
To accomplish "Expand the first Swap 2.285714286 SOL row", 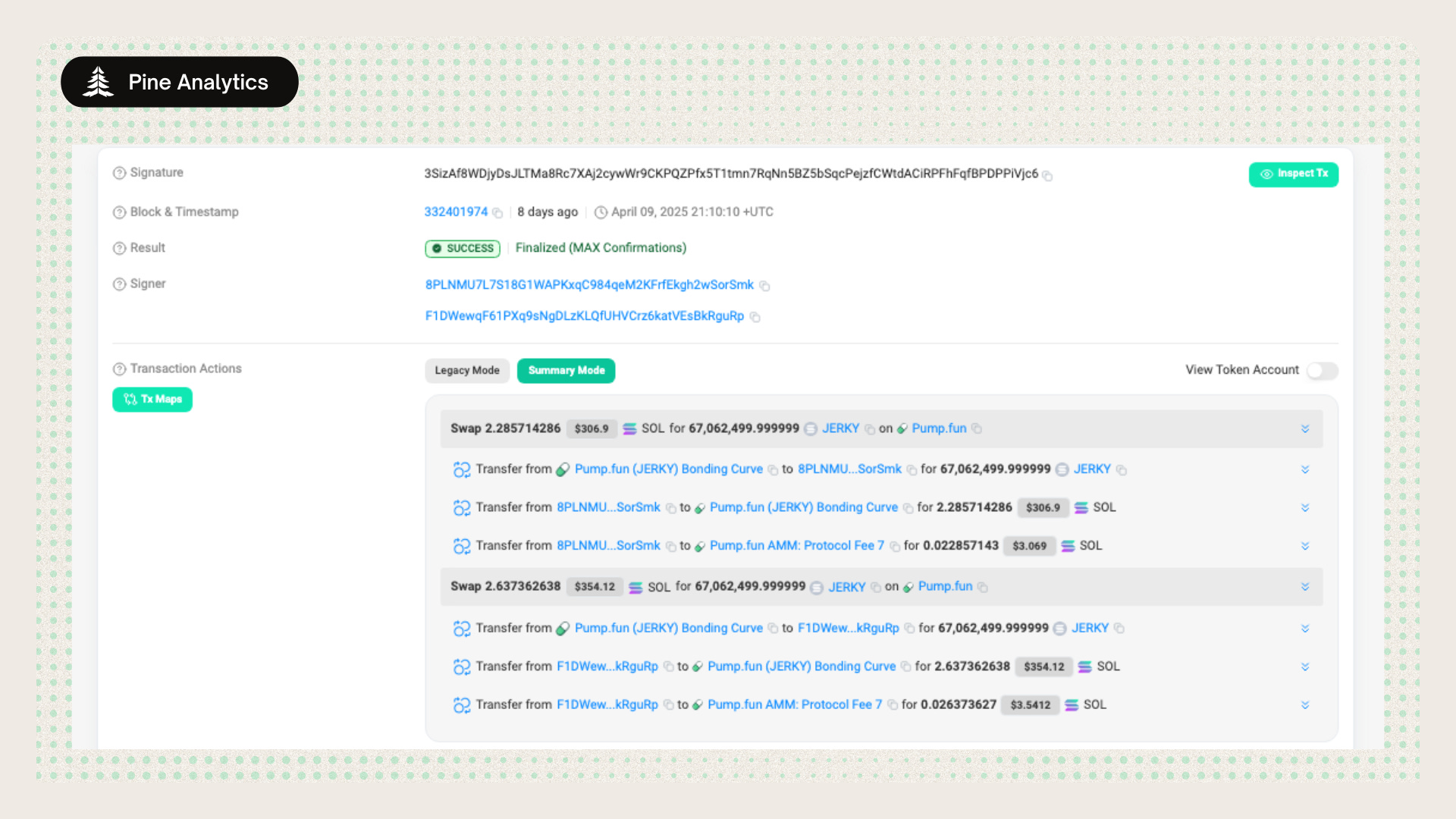I will 1305,429.
